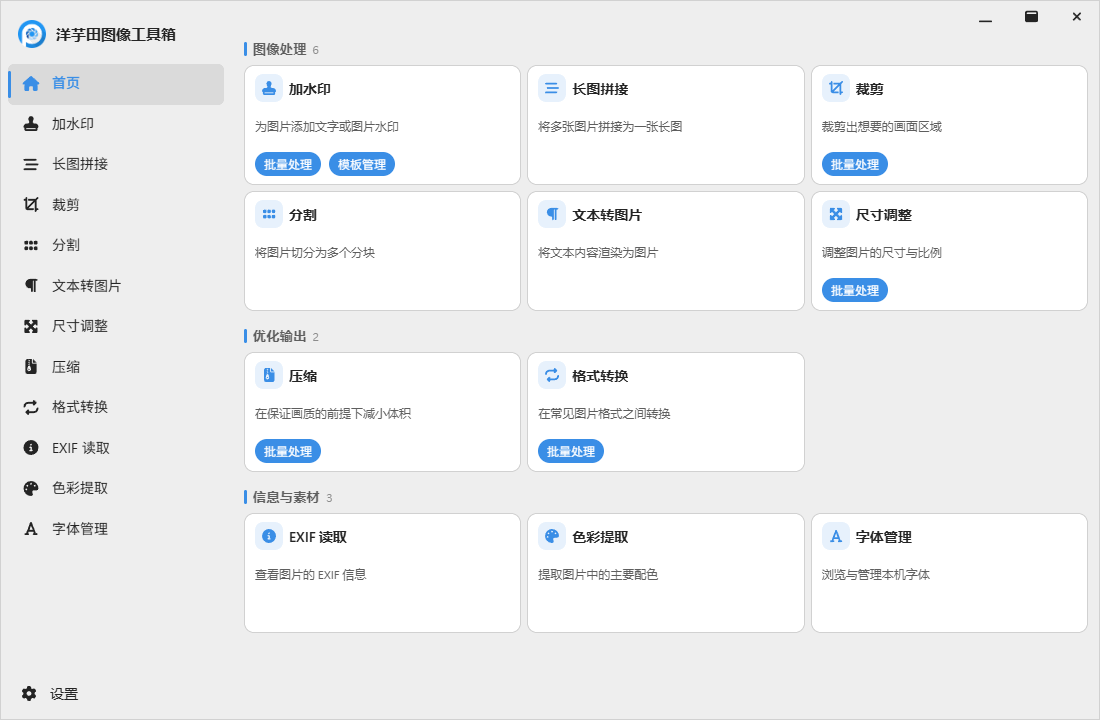Screen dimensions: 1100x720
Task: Click the 信息与素材 section heading
Action: pyautogui.click(x=286, y=497)
